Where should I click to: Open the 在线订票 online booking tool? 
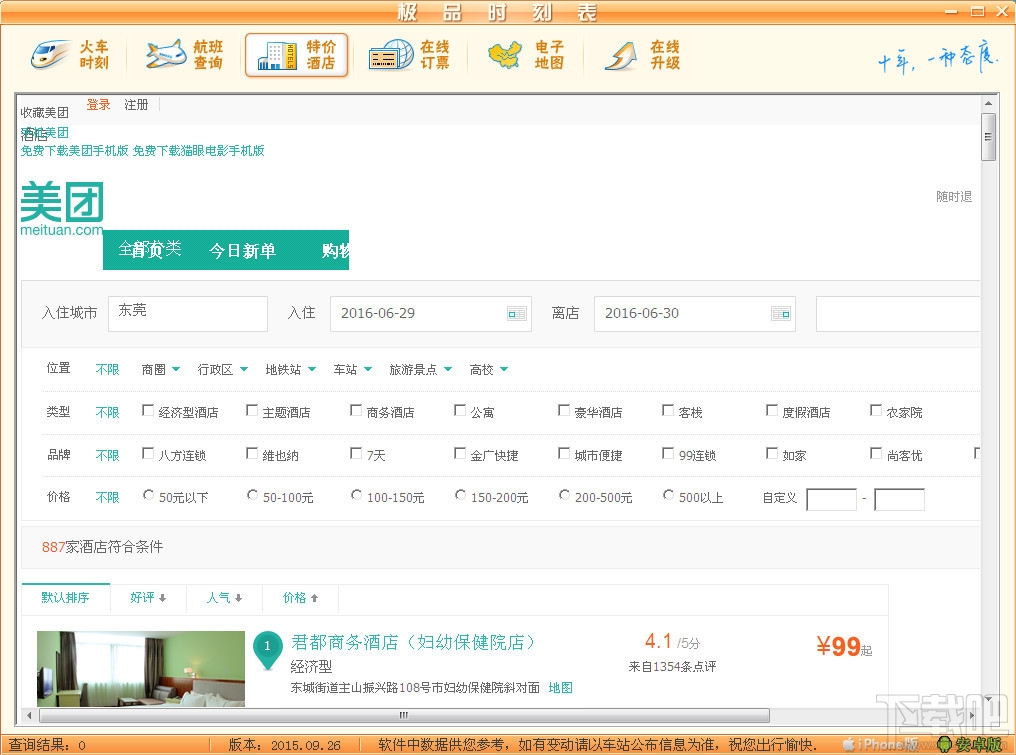point(412,55)
